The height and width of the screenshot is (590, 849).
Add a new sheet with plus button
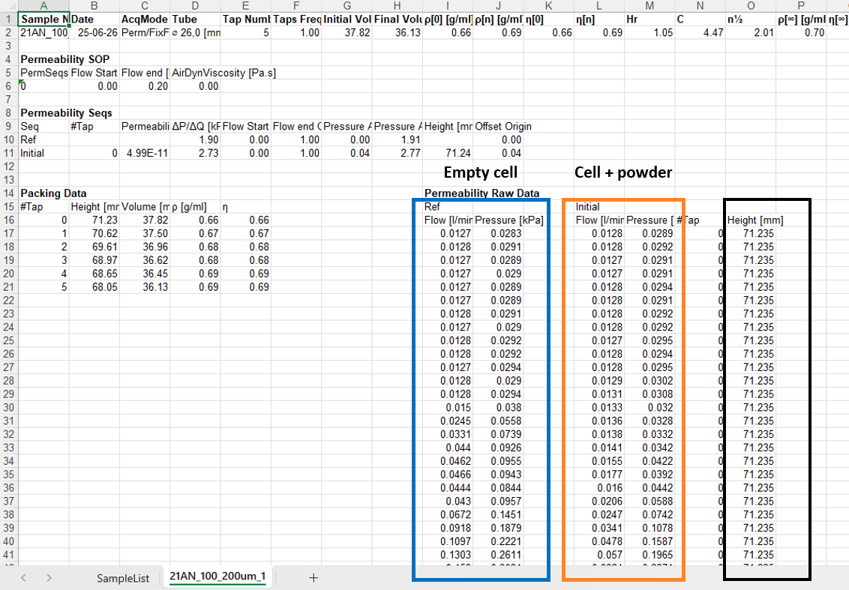pyautogui.click(x=313, y=578)
